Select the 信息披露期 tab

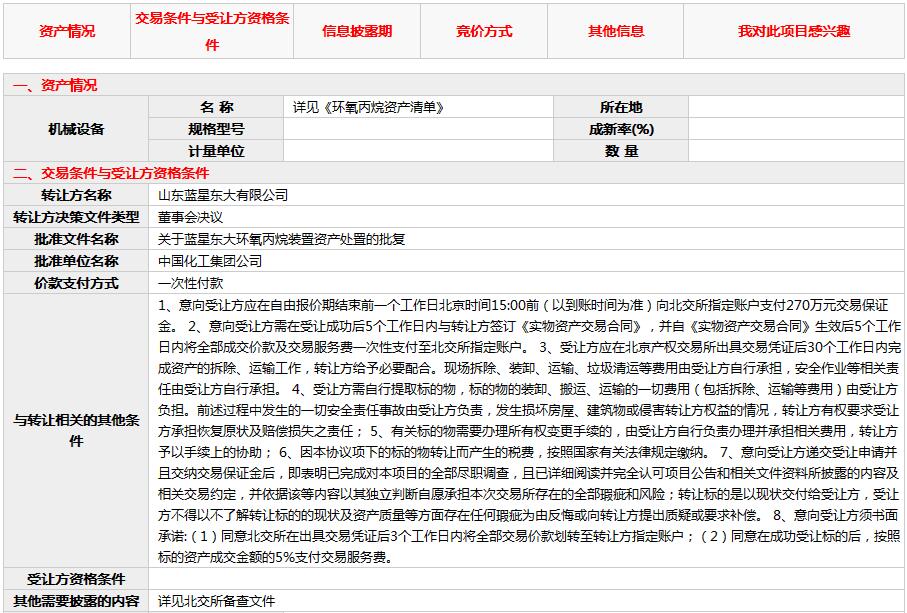357,31
